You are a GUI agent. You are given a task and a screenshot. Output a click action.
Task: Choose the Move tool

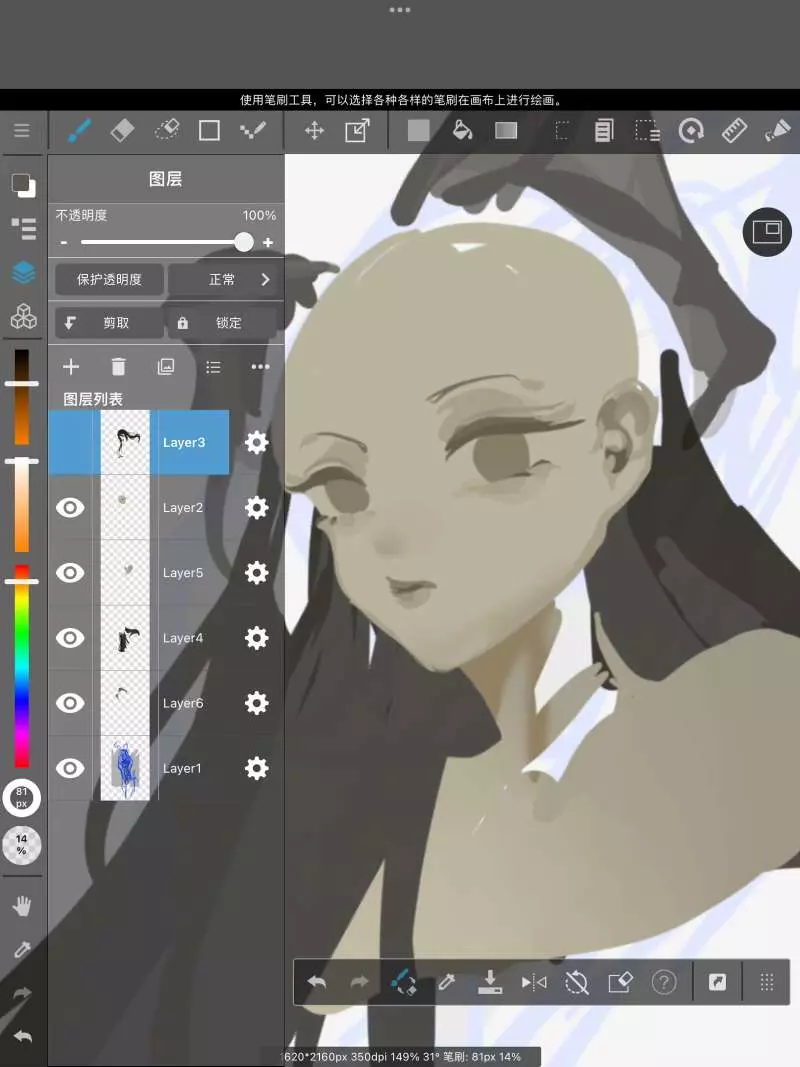314,130
